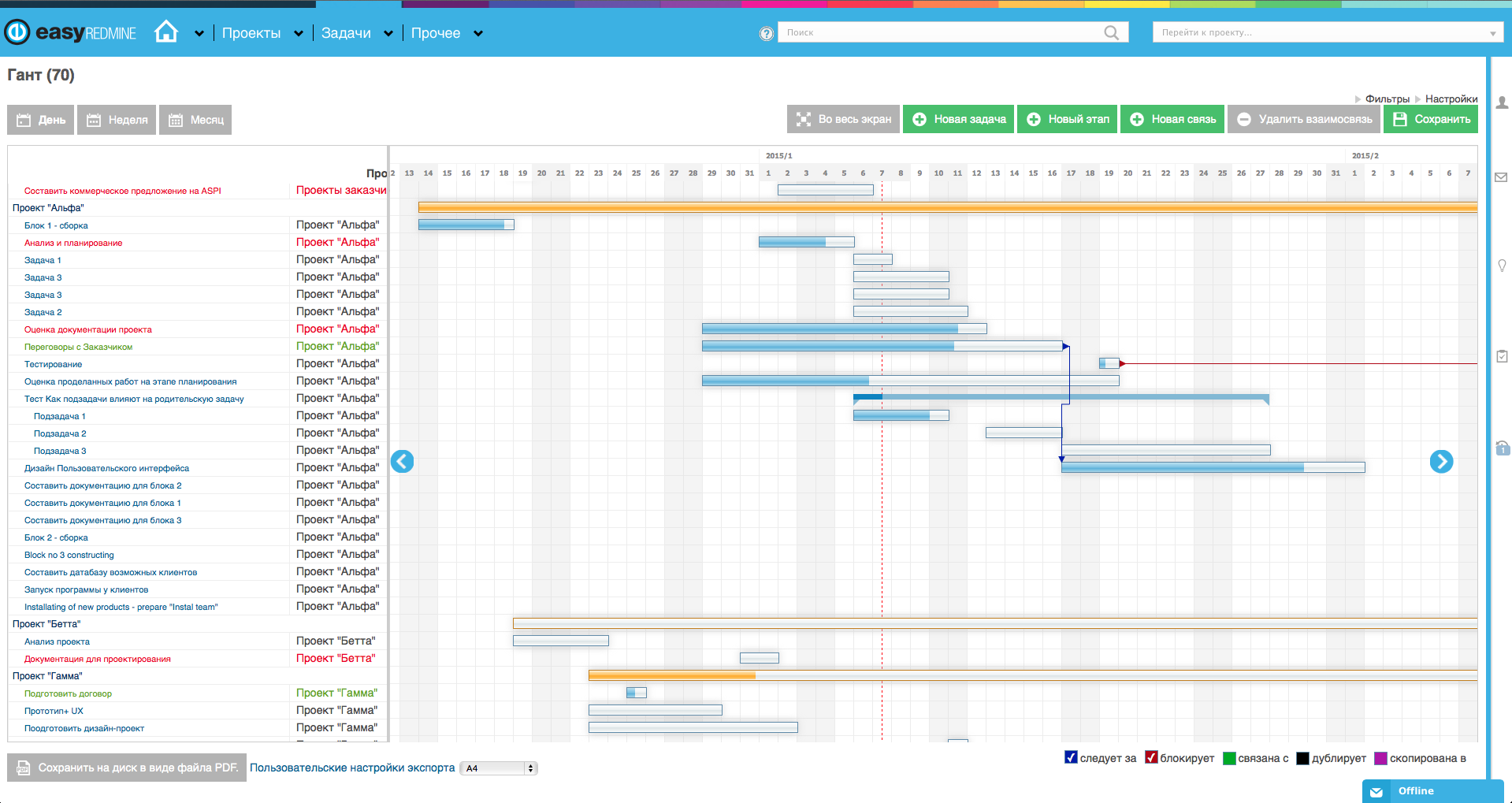Click the bottom sidebar icon with the badge
Screen dimensions: 1512x803
[x=1503, y=448]
